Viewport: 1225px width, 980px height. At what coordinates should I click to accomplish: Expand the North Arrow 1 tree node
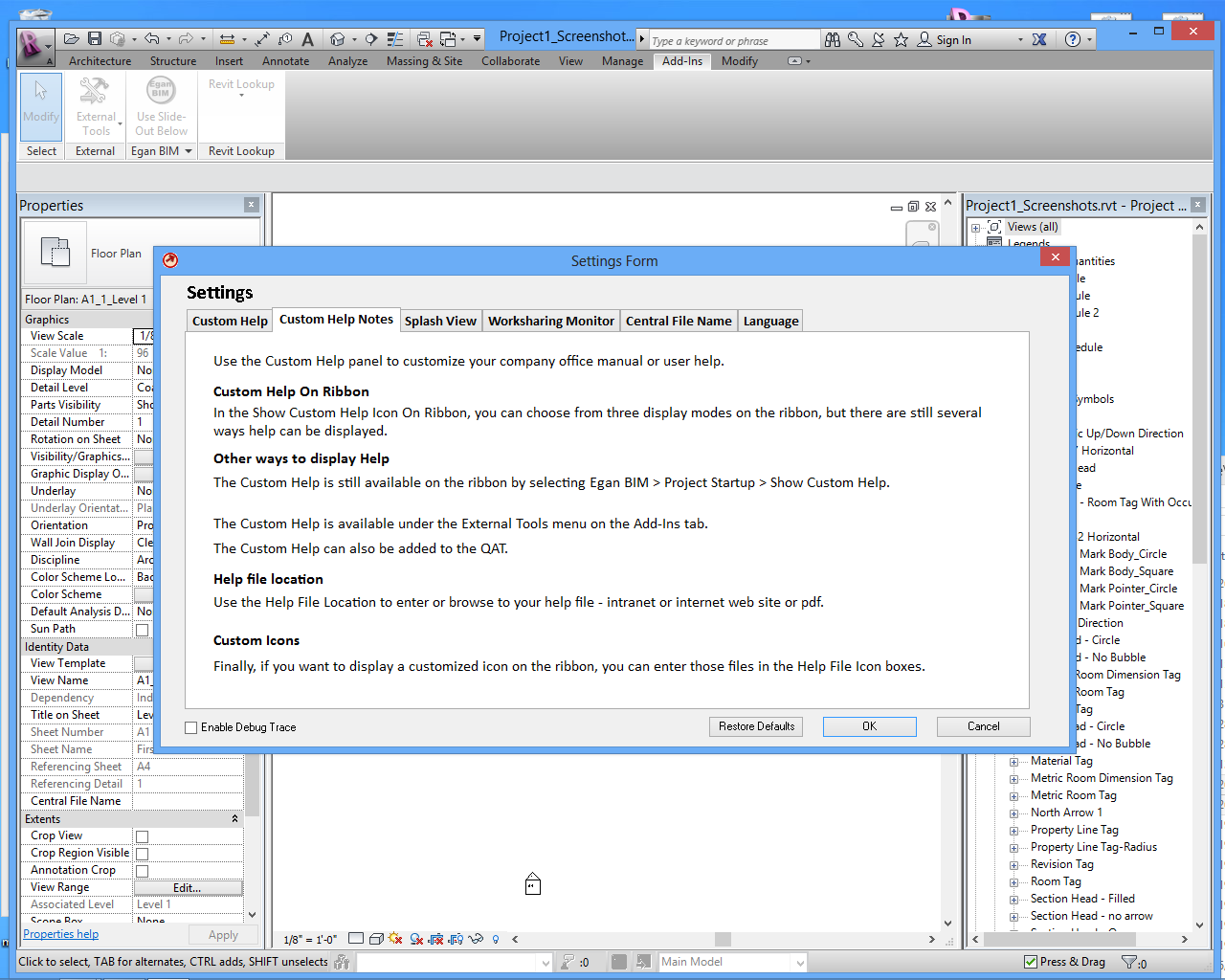[1014, 813]
